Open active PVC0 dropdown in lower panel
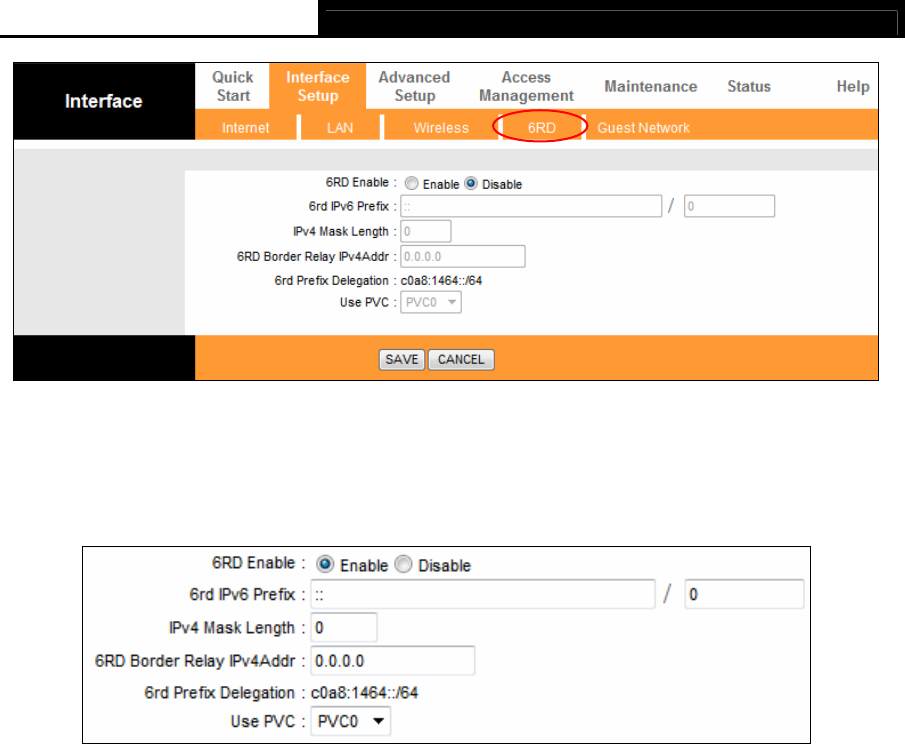Viewport: 905px width, 744px height. coord(350,721)
